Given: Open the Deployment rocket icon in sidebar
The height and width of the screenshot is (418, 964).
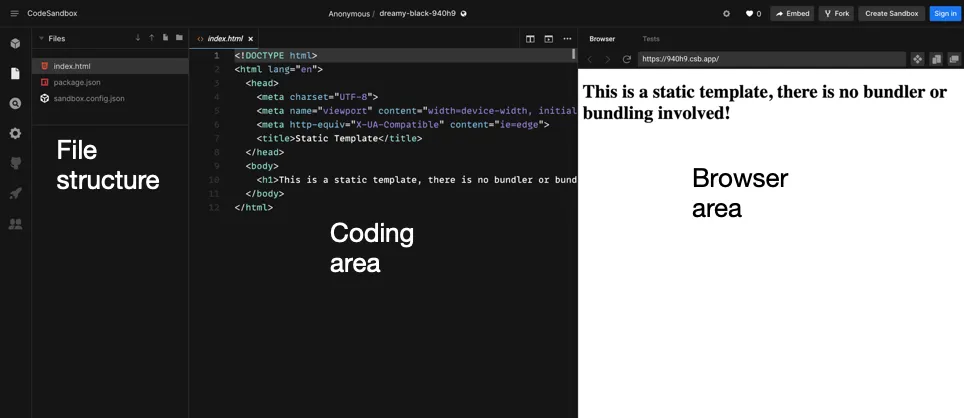Looking at the screenshot, I should 15,194.
